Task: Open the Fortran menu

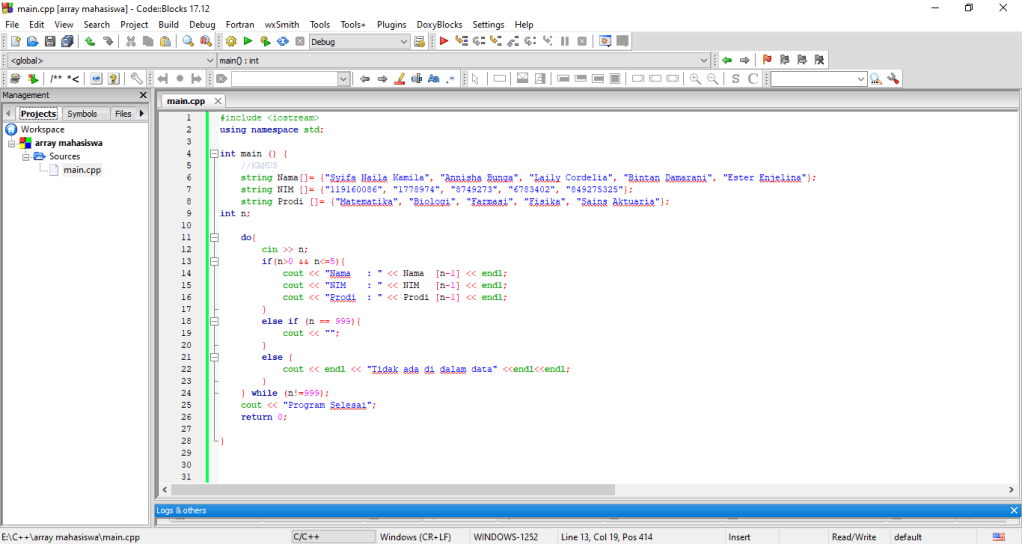Action: pos(240,24)
